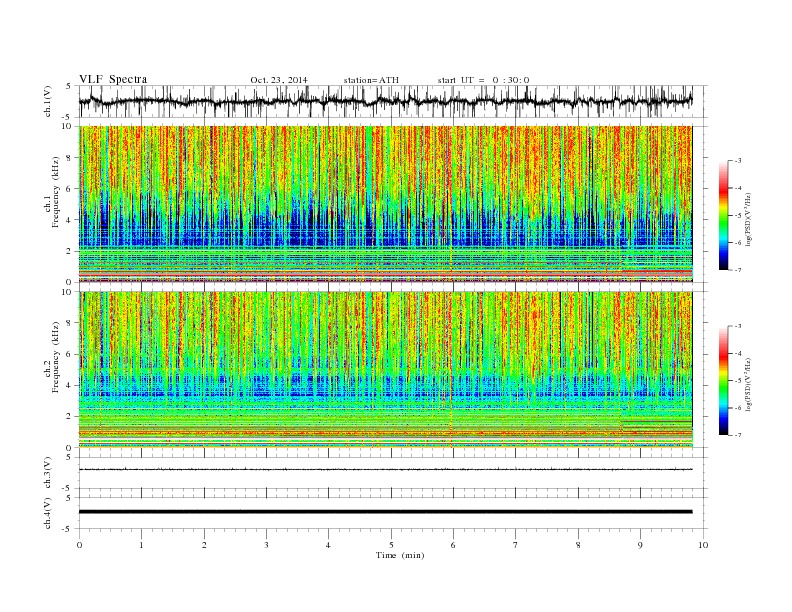This screenshot has width=792, height=612.
Task: Click the ch.1 color scale bar
Action: [724, 215]
